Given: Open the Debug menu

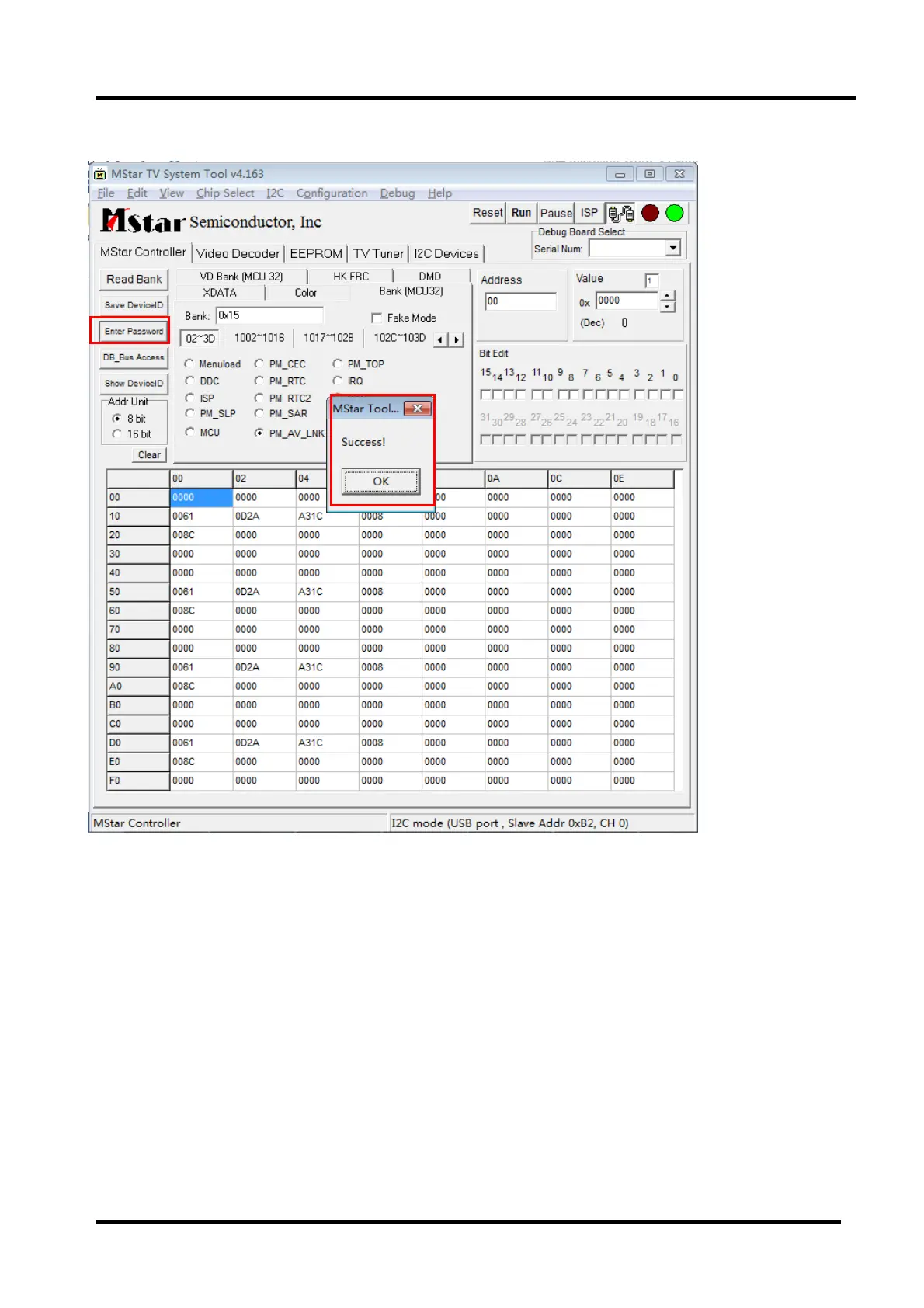Looking at the screenshot, I should (398, 193).
